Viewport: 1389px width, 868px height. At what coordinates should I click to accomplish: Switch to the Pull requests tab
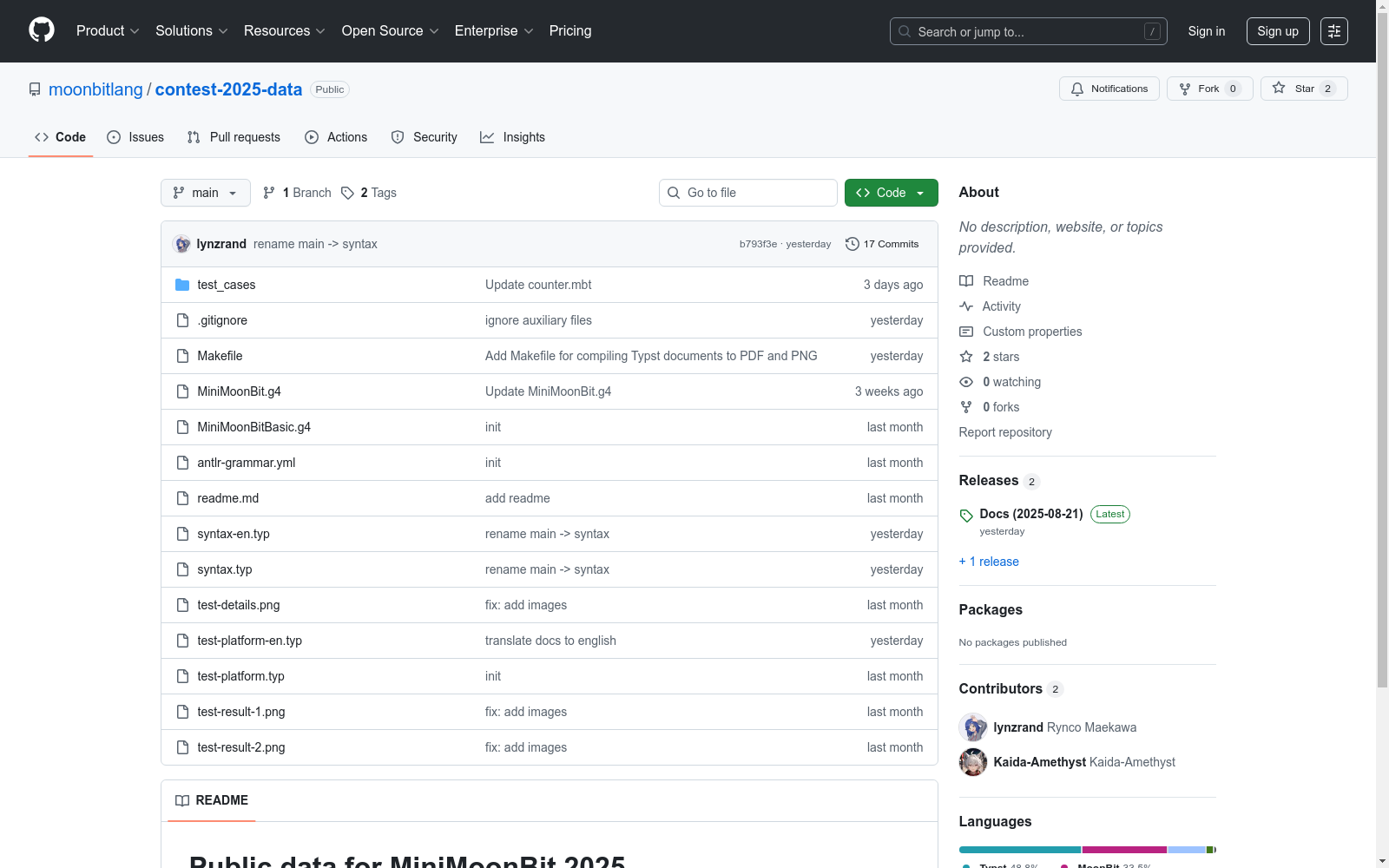(234, 137)
